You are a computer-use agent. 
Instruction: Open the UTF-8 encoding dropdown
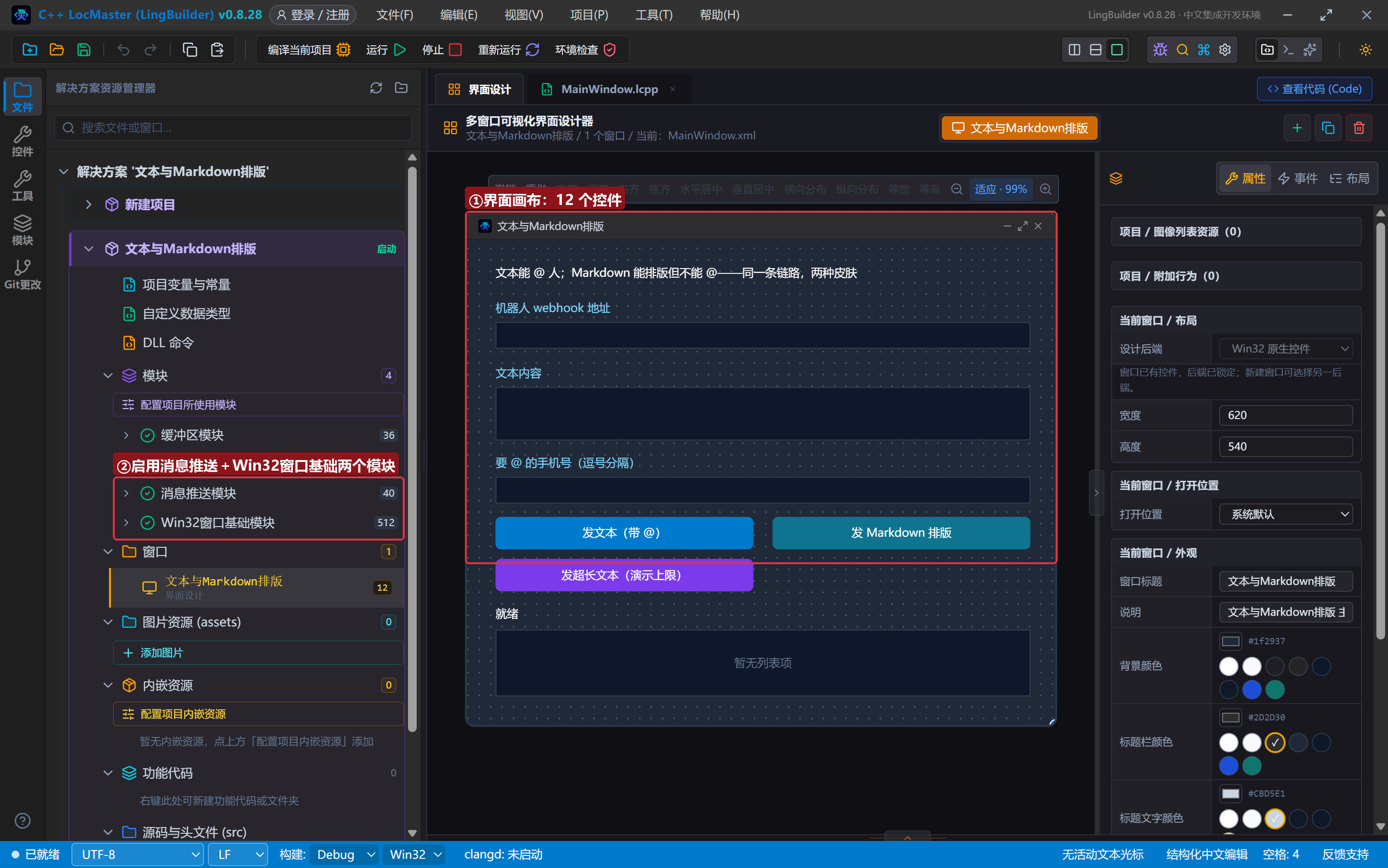[138, 854]
